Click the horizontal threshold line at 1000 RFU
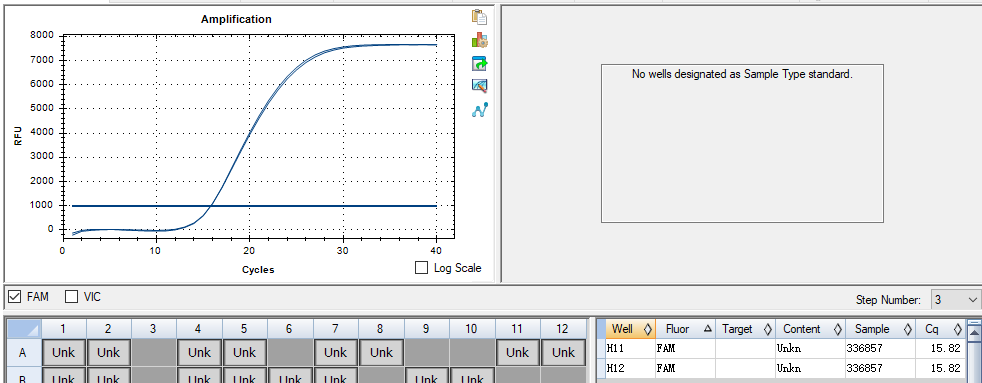This screenshot has width=982, height=383. [254, 205]
